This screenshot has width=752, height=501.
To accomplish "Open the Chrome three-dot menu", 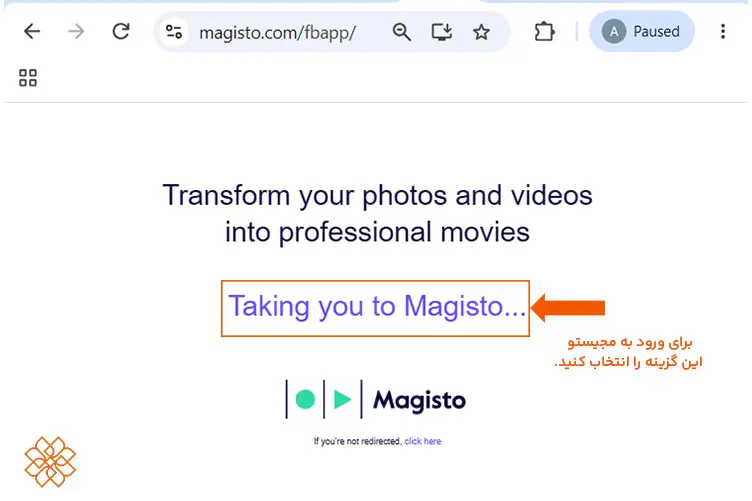I will [x=723, y=32].
